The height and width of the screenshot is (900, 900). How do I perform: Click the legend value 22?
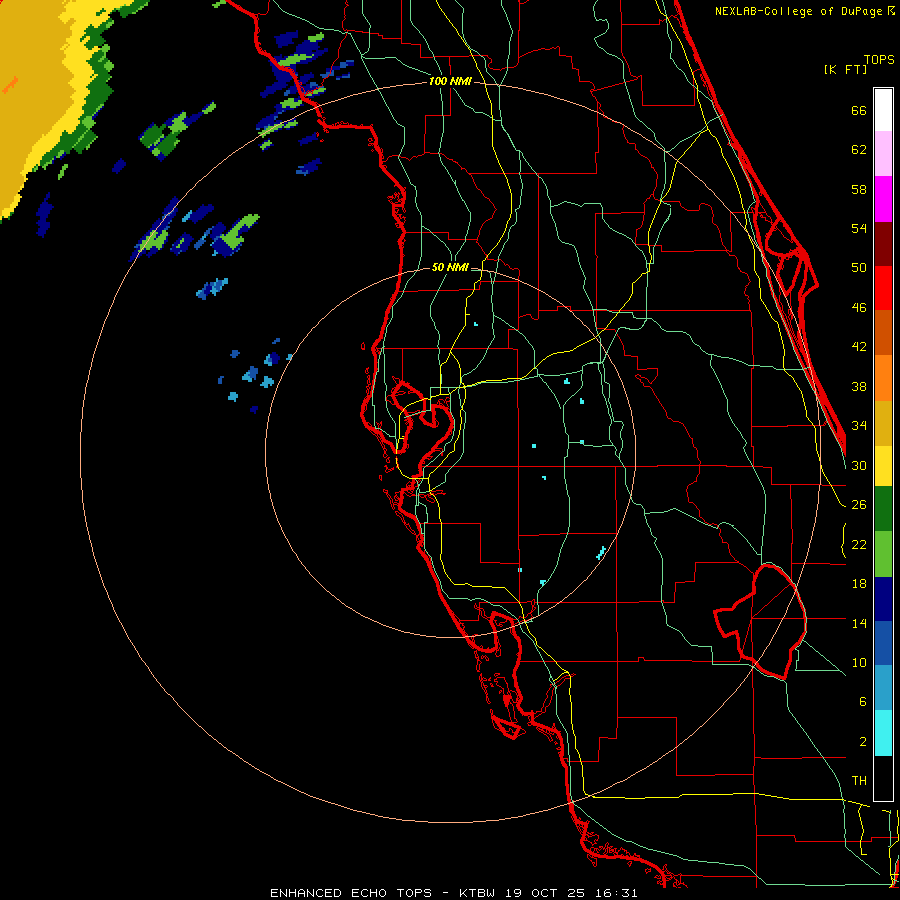(x=859, y=544)
